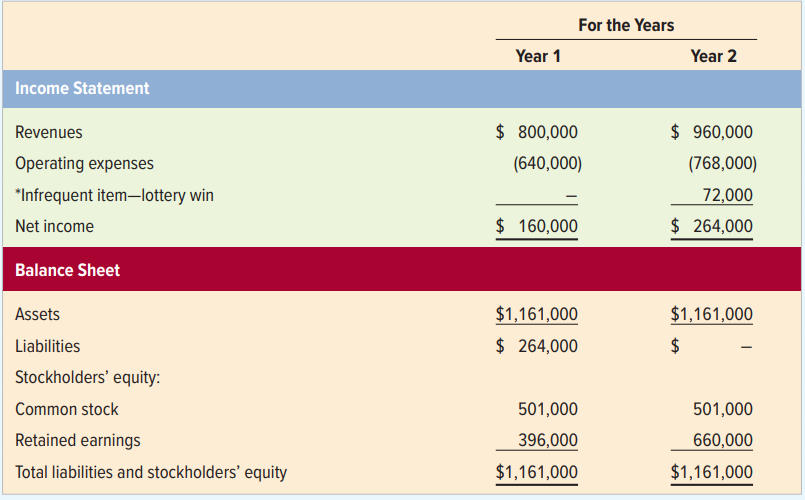Click Year 2 Revenues value $960,000
The height and width of the screenshot is (500, 805).
(712, 132)
